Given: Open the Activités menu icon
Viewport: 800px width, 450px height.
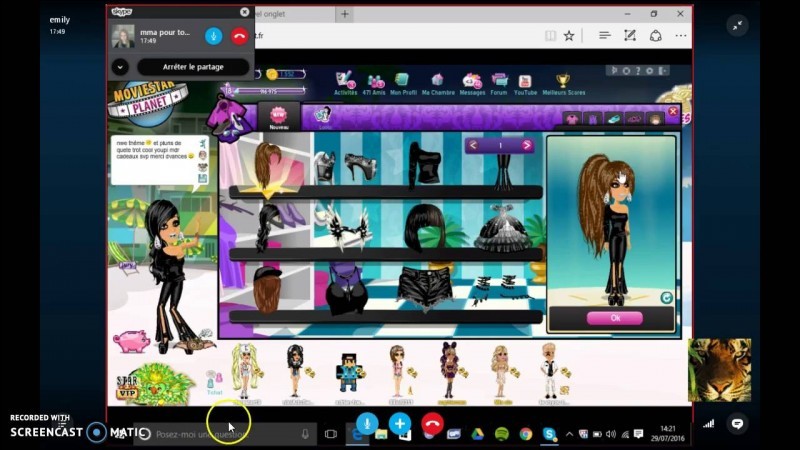Looking at the screenshot, I should [x=345, y=83].
